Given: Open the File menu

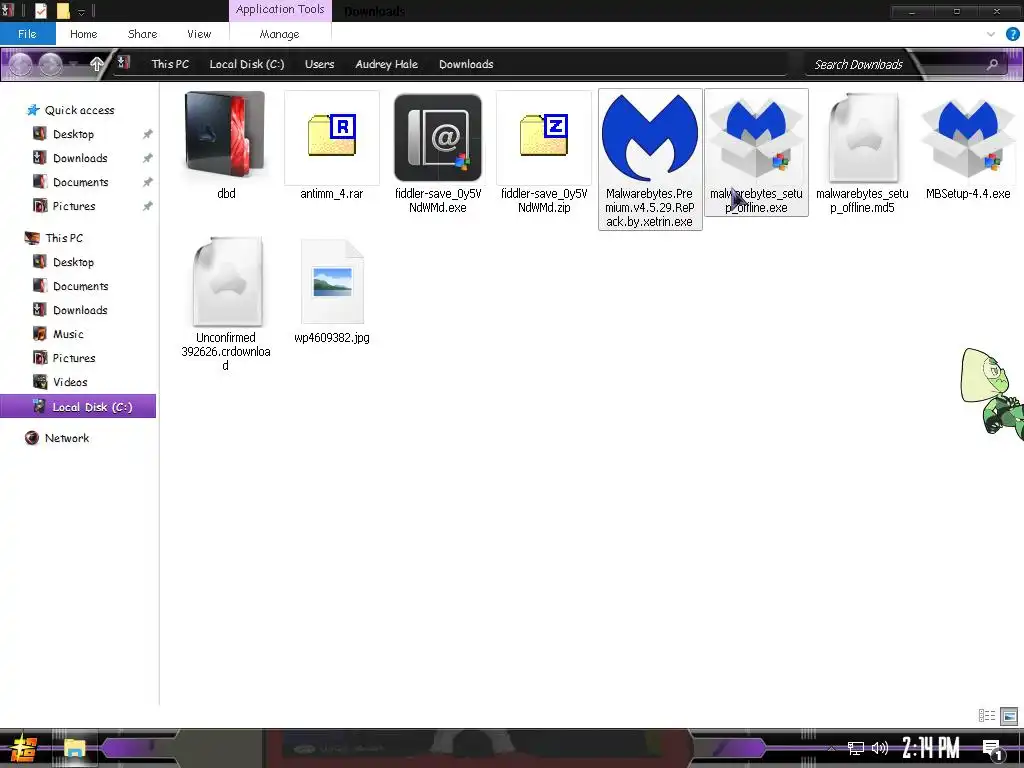Looking at the screenshot, I should pos(27,34).
